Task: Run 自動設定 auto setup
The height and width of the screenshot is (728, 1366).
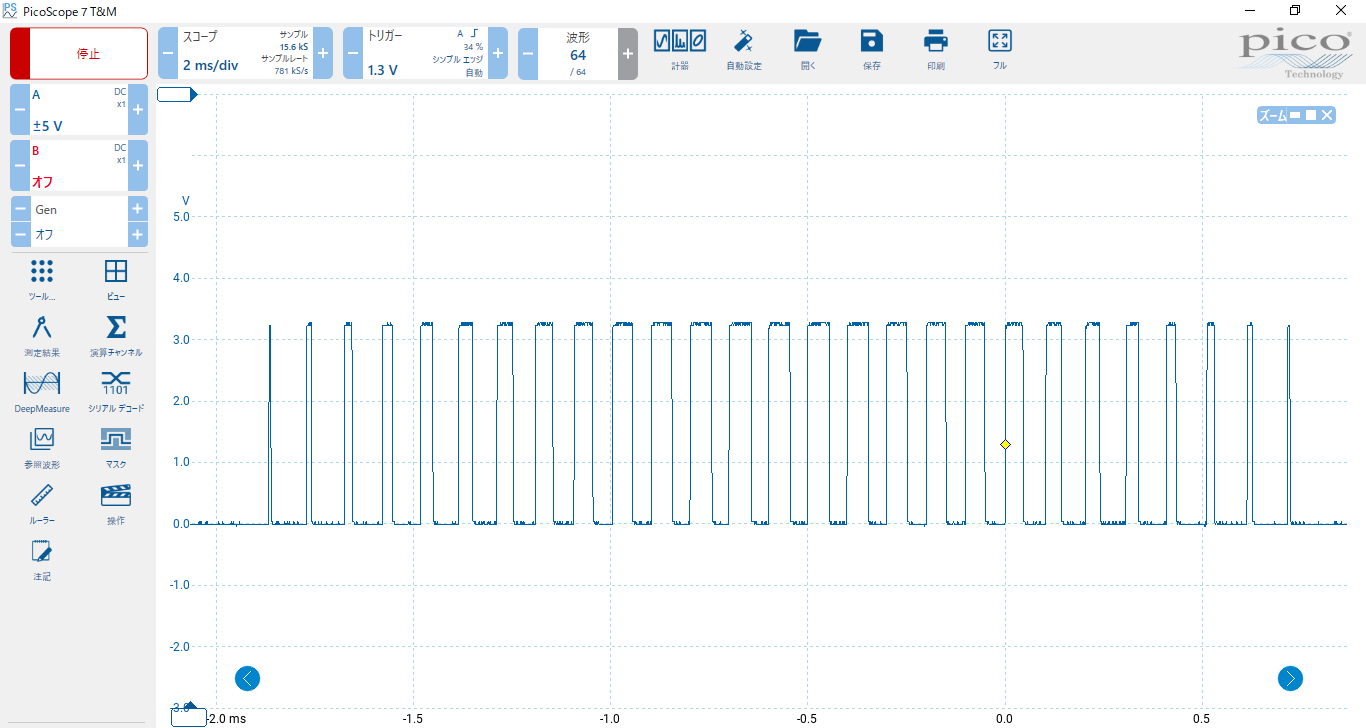Action: pyautogui.click(x=744, y=50)
